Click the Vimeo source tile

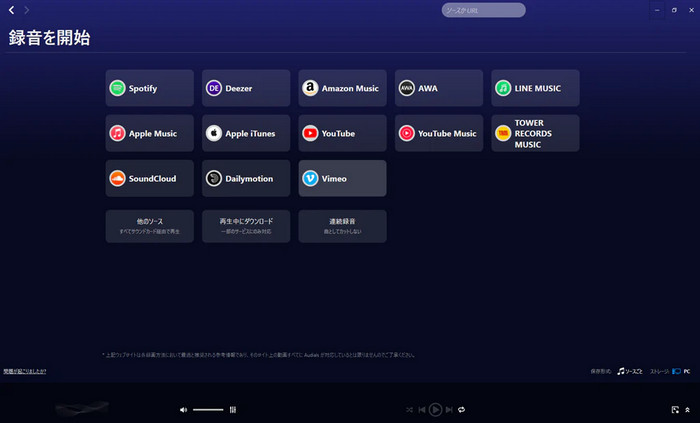[x=342, y=178]
